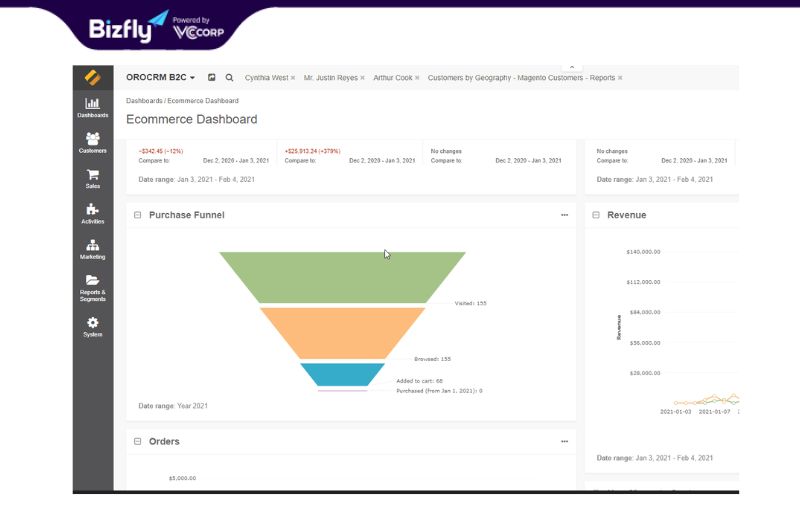Collapse the Purchase Funnel widget
Screen dimensions: 800x507
pyautogui.click(x=137, y=215)
